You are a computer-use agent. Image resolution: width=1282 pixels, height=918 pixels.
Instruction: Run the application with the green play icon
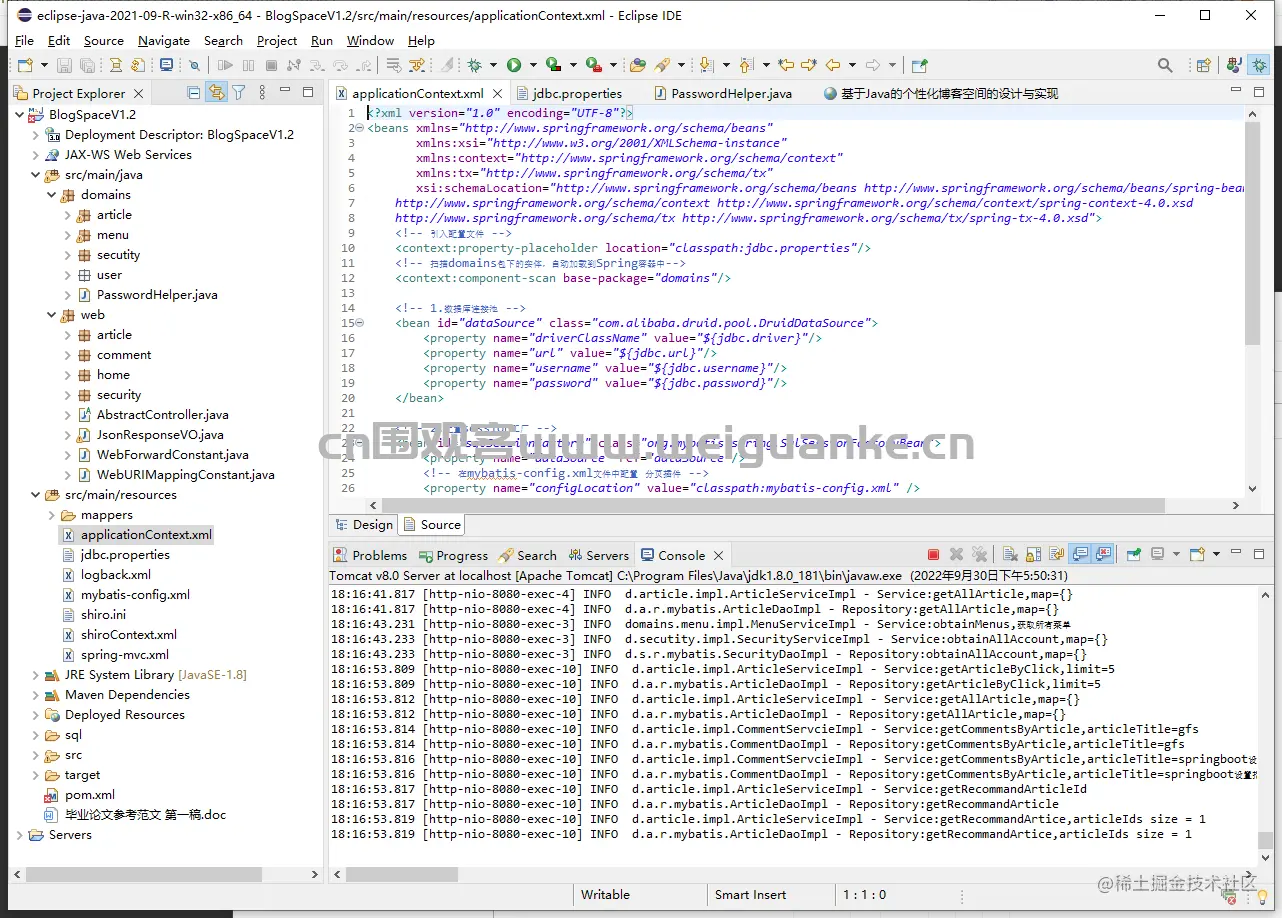pyautogui.click(x=514, y=66)
